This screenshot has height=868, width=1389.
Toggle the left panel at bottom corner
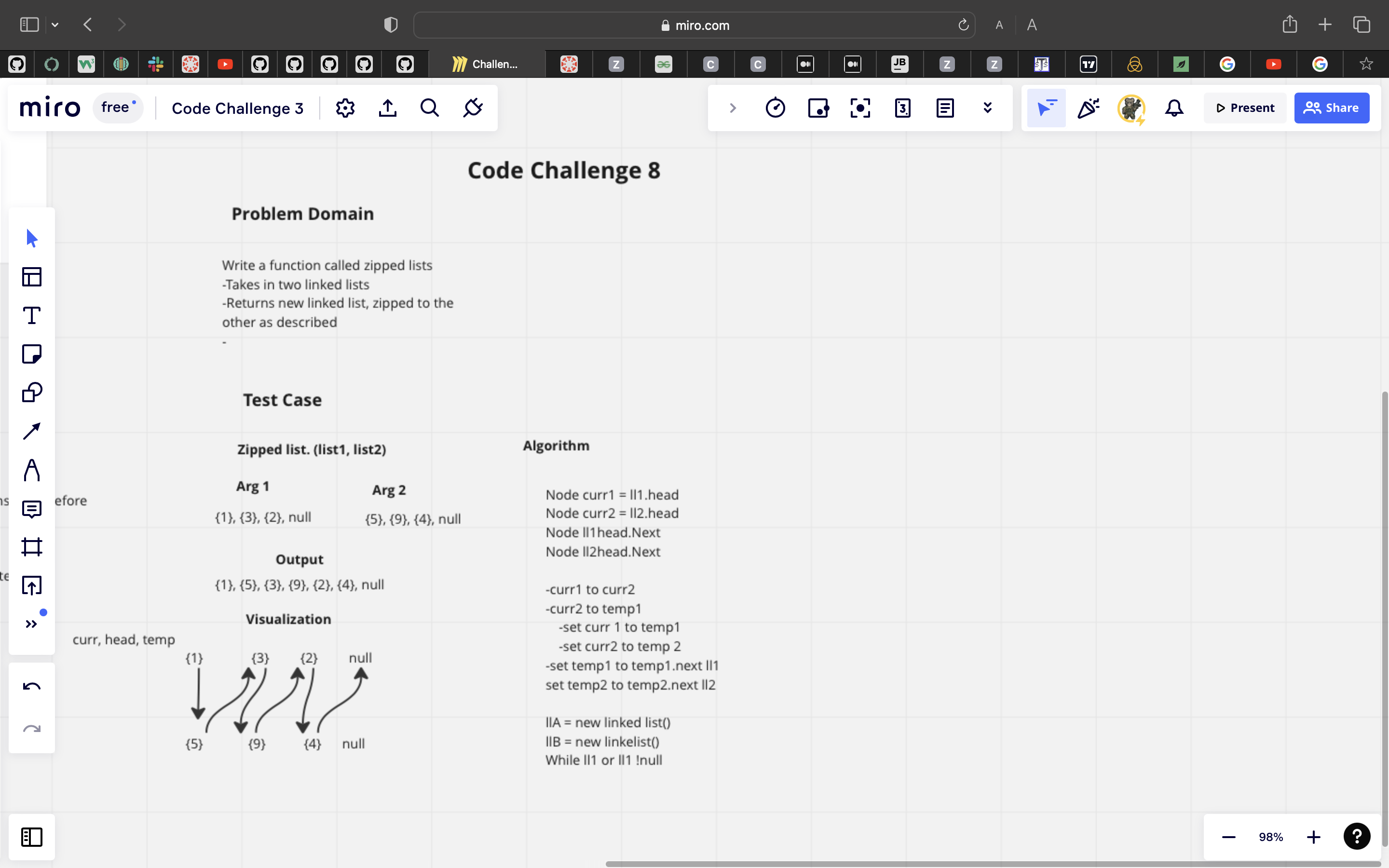coord(31,837)
